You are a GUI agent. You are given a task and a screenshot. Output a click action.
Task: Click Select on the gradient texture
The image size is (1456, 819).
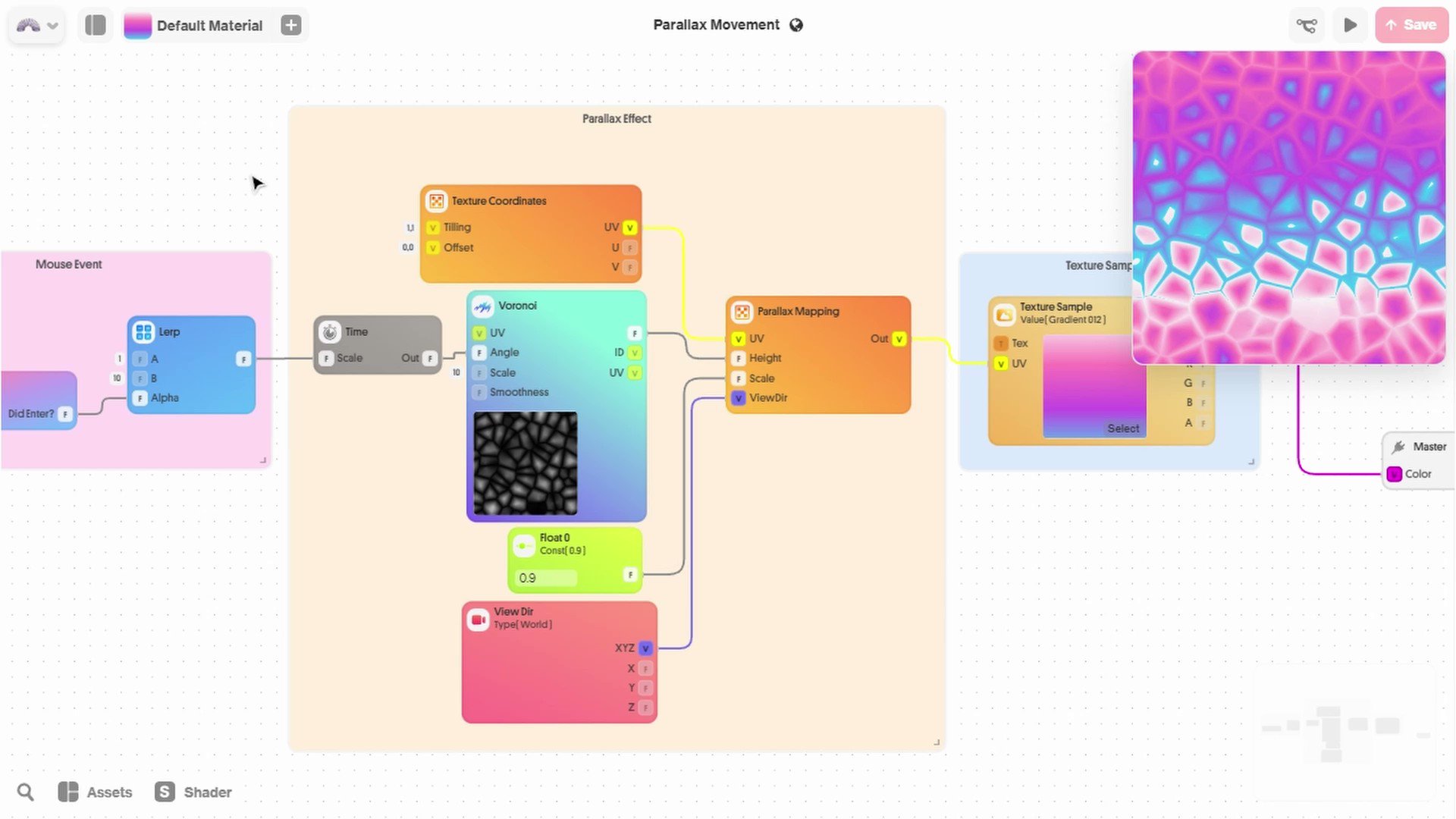(x=1123, y=428)
